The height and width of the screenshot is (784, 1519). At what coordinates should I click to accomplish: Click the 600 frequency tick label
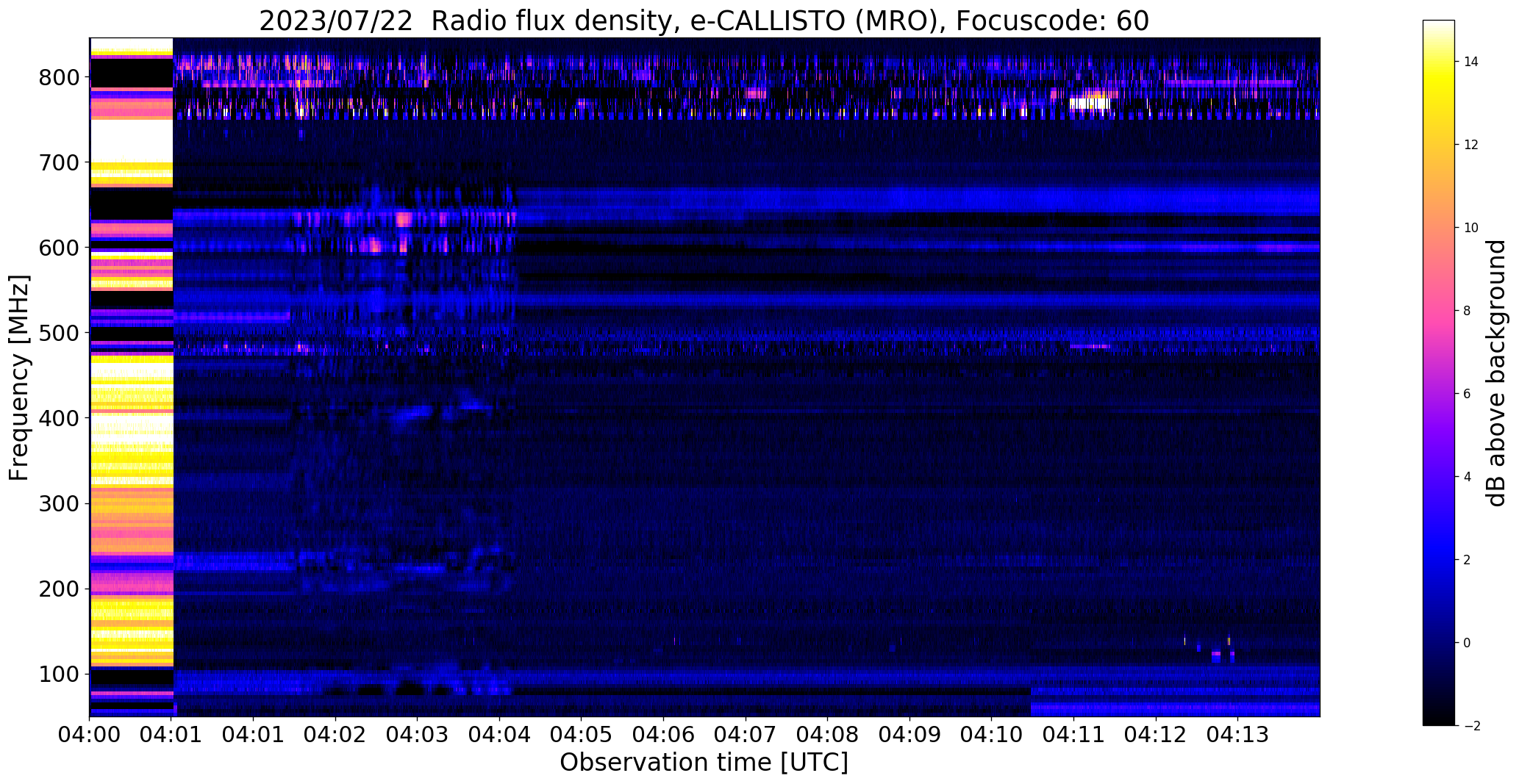(60, 248)
